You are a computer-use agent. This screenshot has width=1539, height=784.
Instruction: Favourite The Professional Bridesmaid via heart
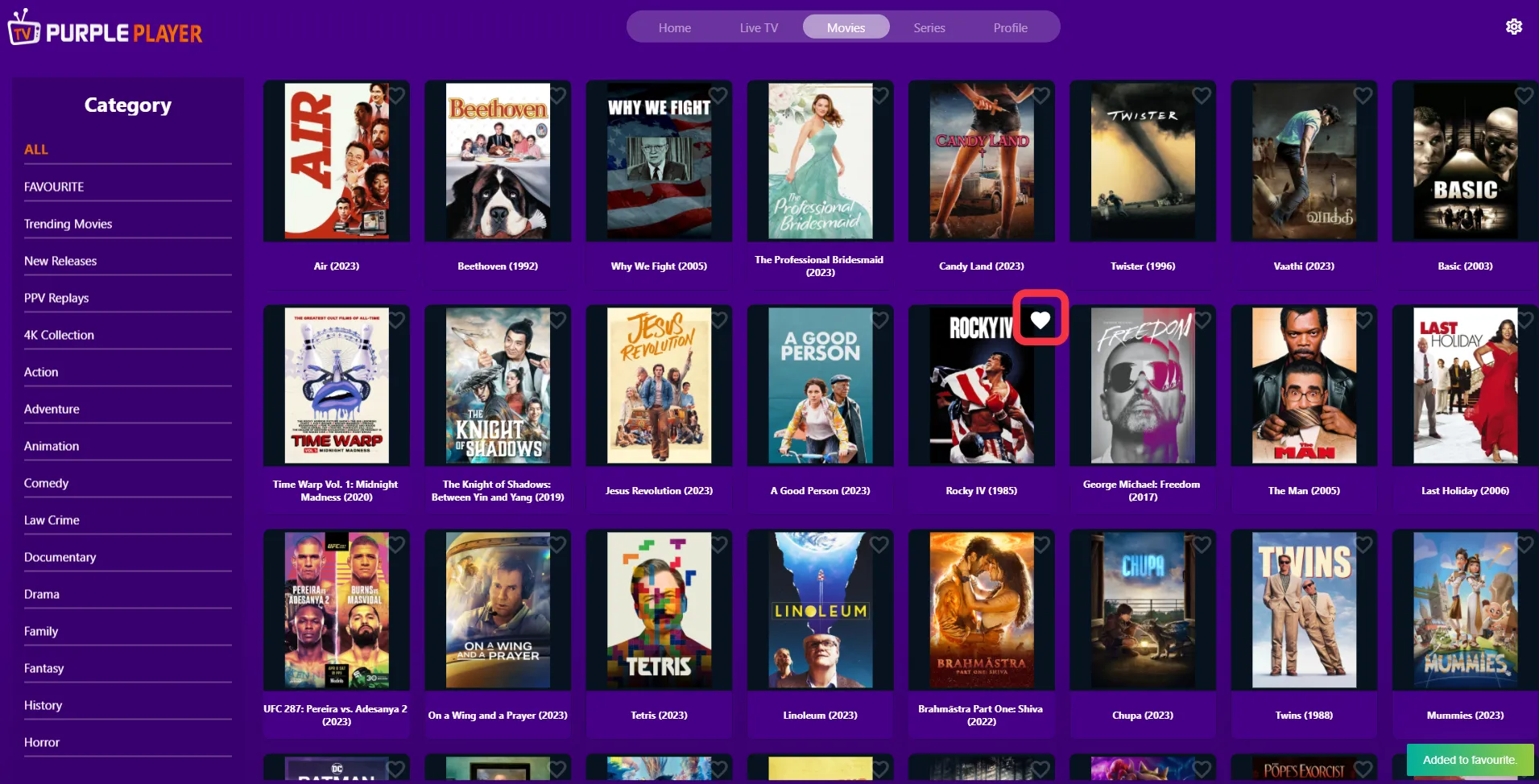(x=879, y=96)
